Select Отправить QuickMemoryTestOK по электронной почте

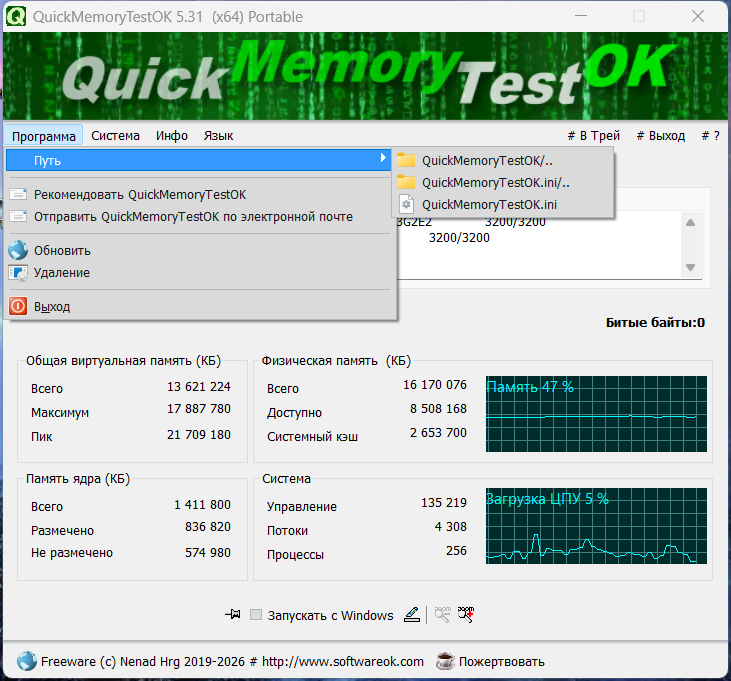(x=192, y=216)
